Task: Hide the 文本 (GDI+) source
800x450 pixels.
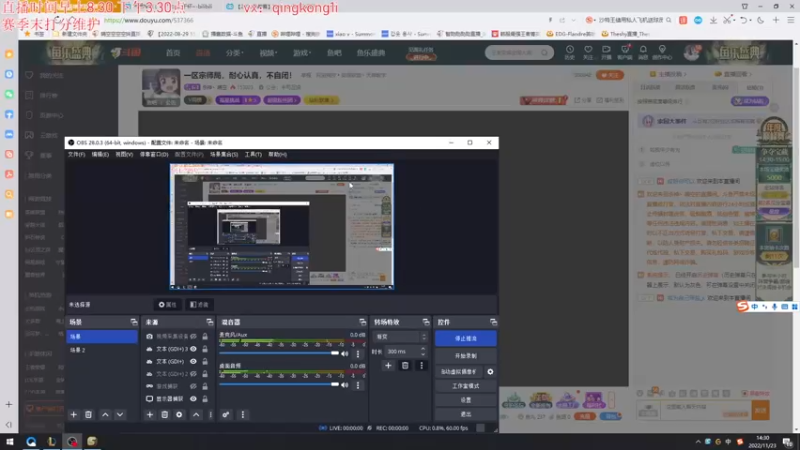Action: pyautogui.click(x=193, y=361)
